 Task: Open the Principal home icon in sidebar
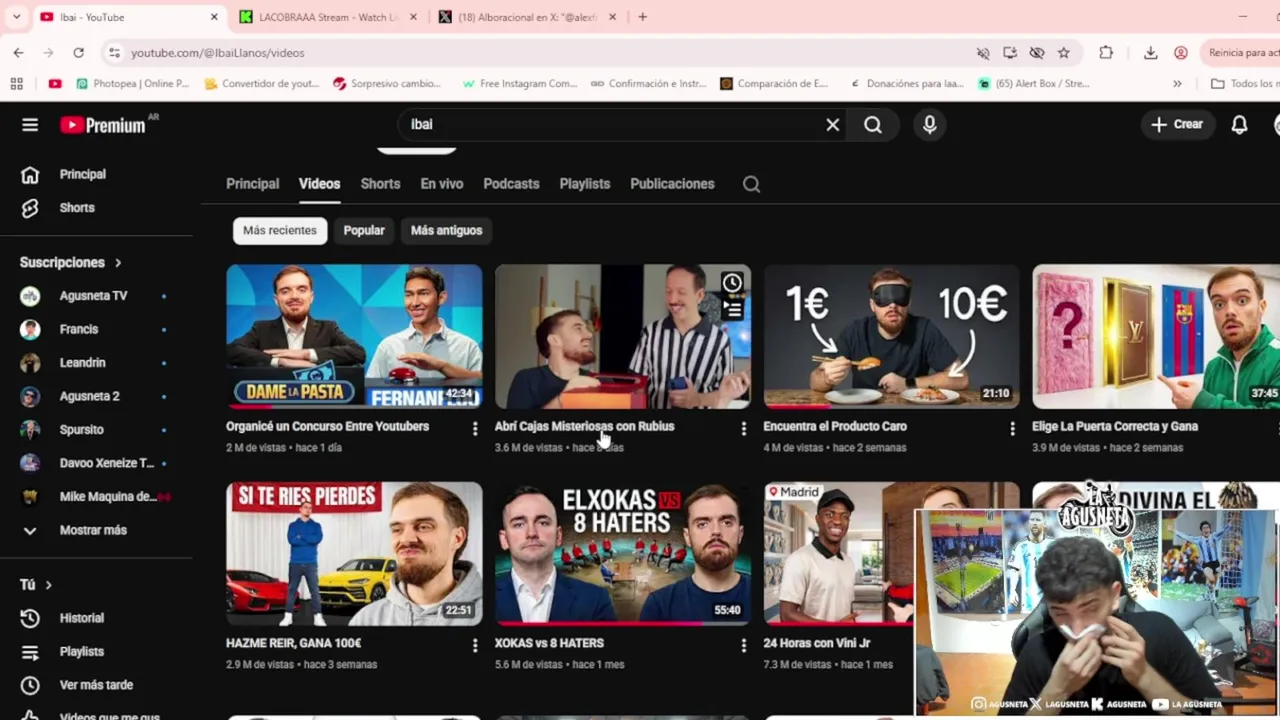pos(30,174)
